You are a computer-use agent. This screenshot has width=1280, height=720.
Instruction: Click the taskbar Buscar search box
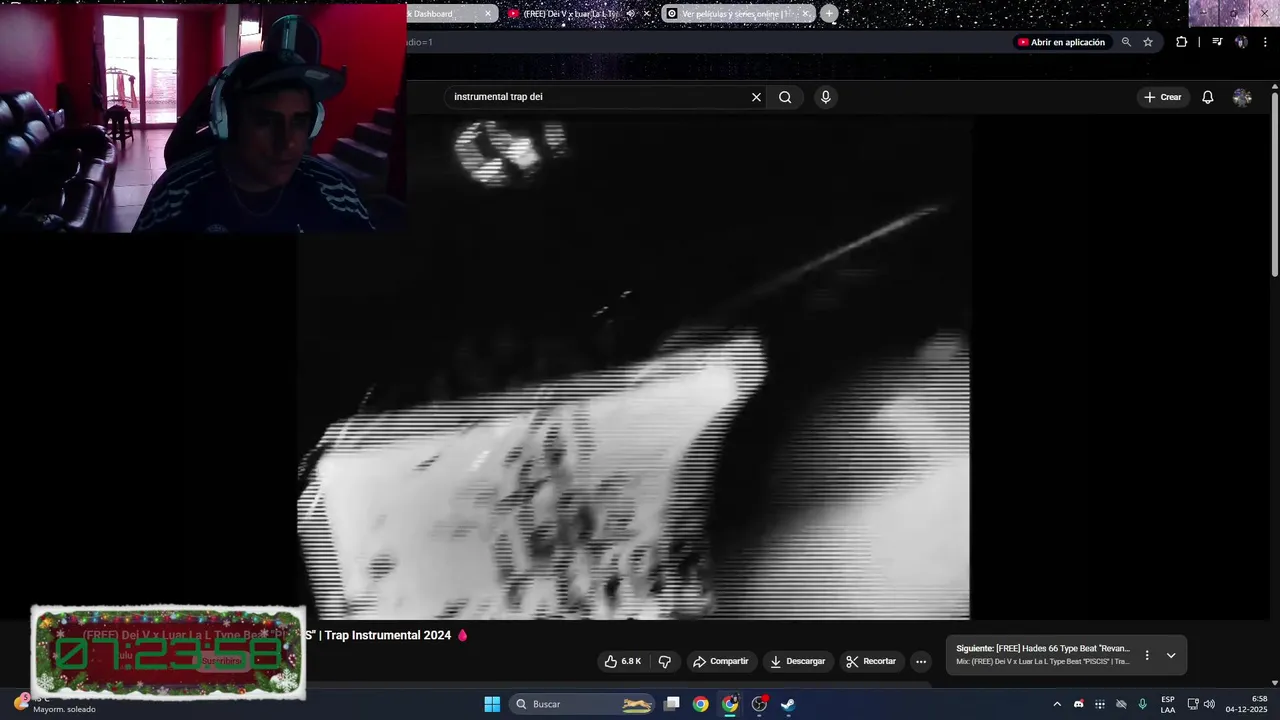(583, 704)
